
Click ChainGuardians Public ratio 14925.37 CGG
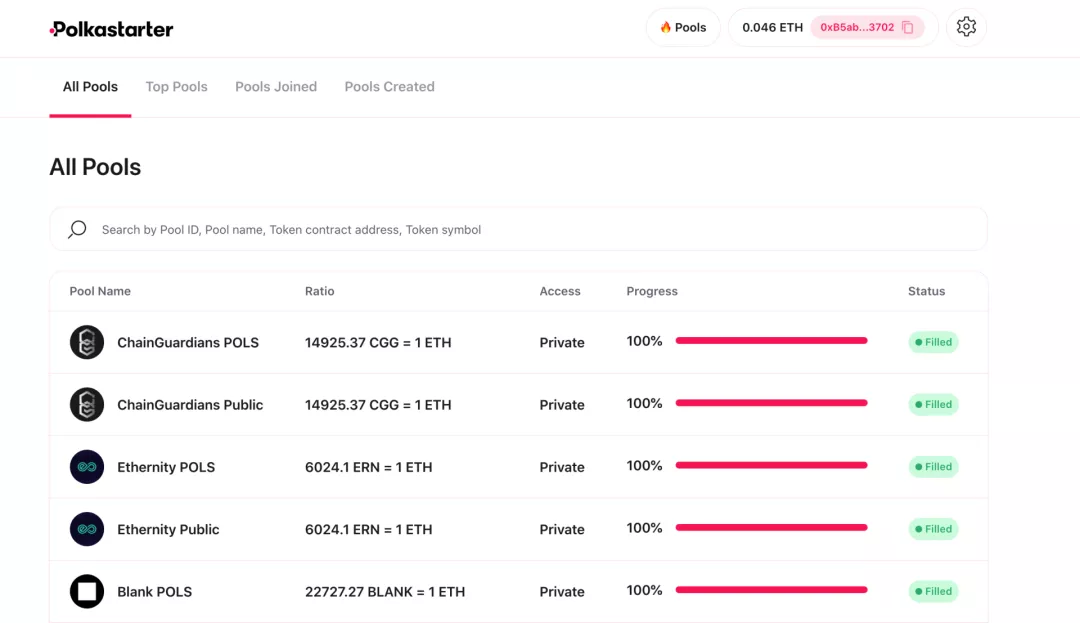[x=378, y=405]
